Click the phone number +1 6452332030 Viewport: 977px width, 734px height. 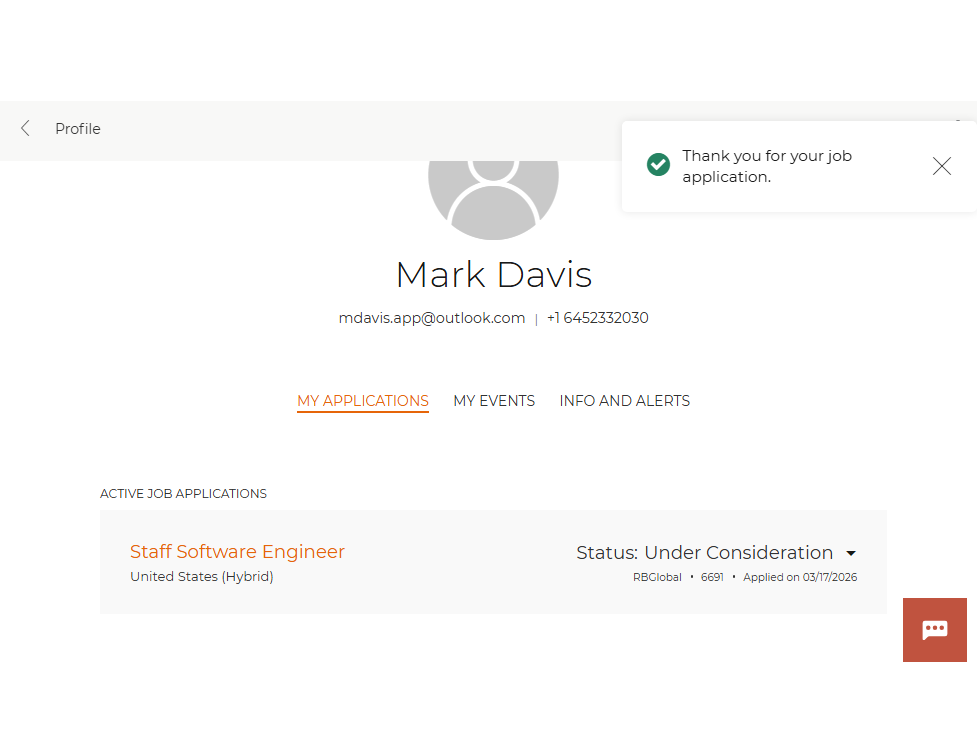coord(597,318)
